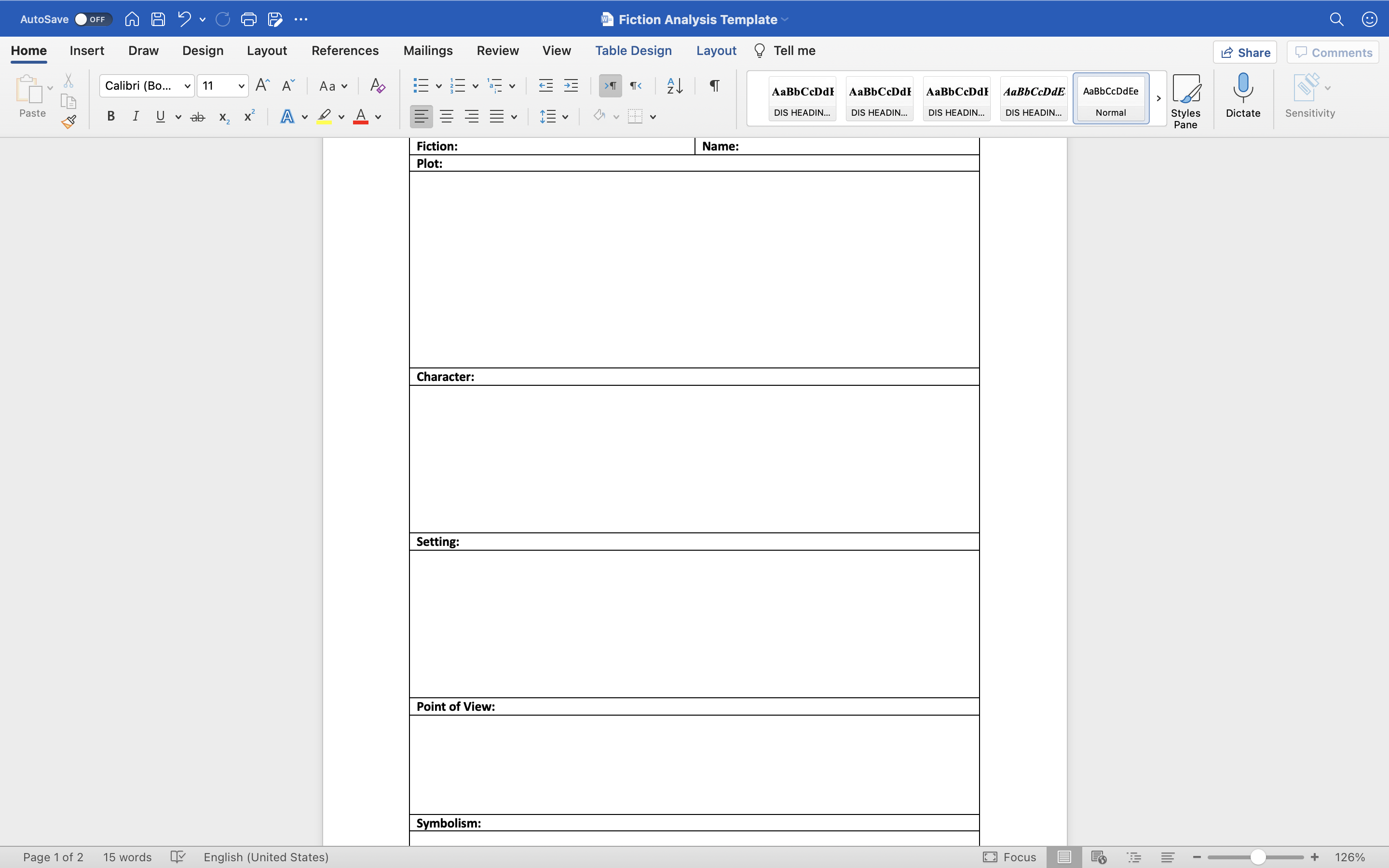Switch to Web Layout view
This screenshot has height=868, width=1389.
(1099, 857)
